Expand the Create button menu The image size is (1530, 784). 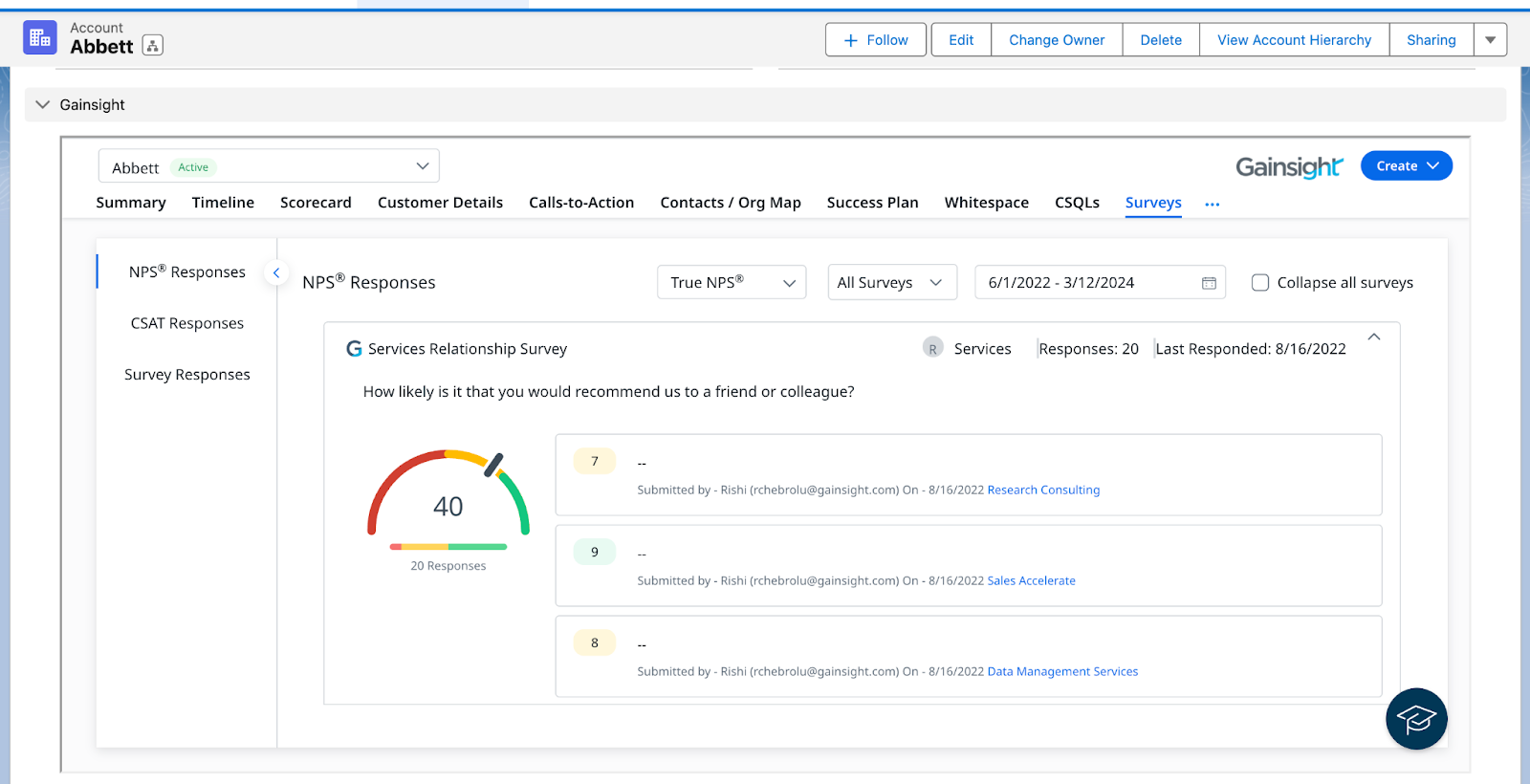[1407, 165]
